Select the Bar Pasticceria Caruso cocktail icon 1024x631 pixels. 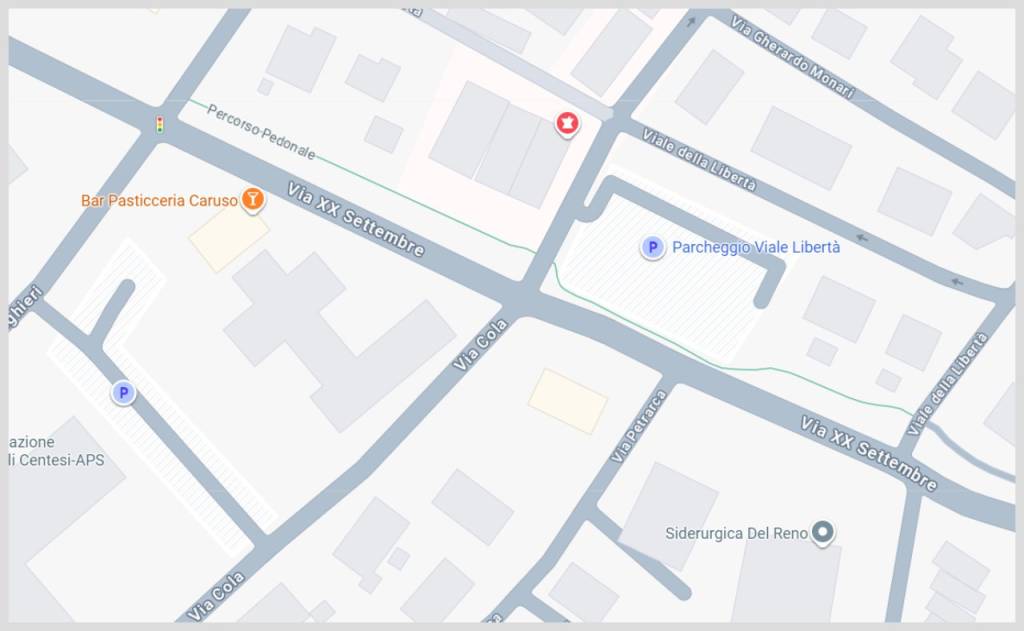click(253, 199)
